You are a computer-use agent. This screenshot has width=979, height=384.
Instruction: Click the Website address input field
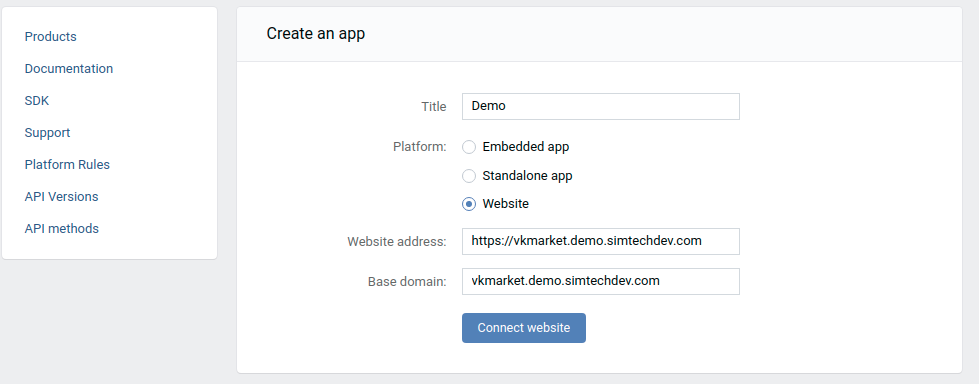601,242
